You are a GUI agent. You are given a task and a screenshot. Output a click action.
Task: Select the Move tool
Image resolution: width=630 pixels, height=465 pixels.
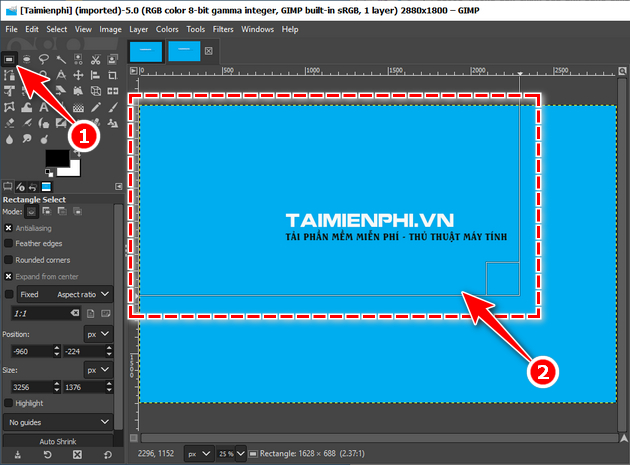78,75
